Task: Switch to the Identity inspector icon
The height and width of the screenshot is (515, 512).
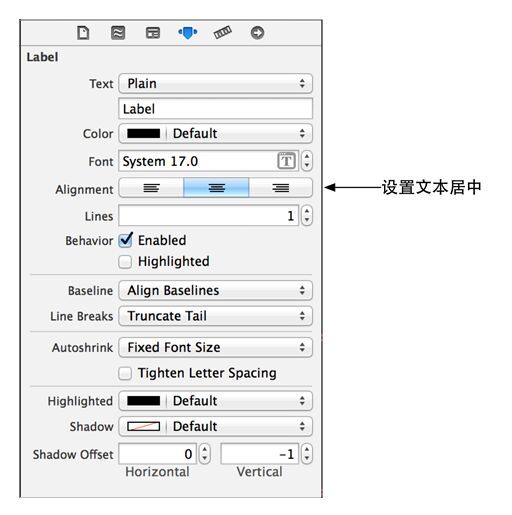Action: (153, 33)
